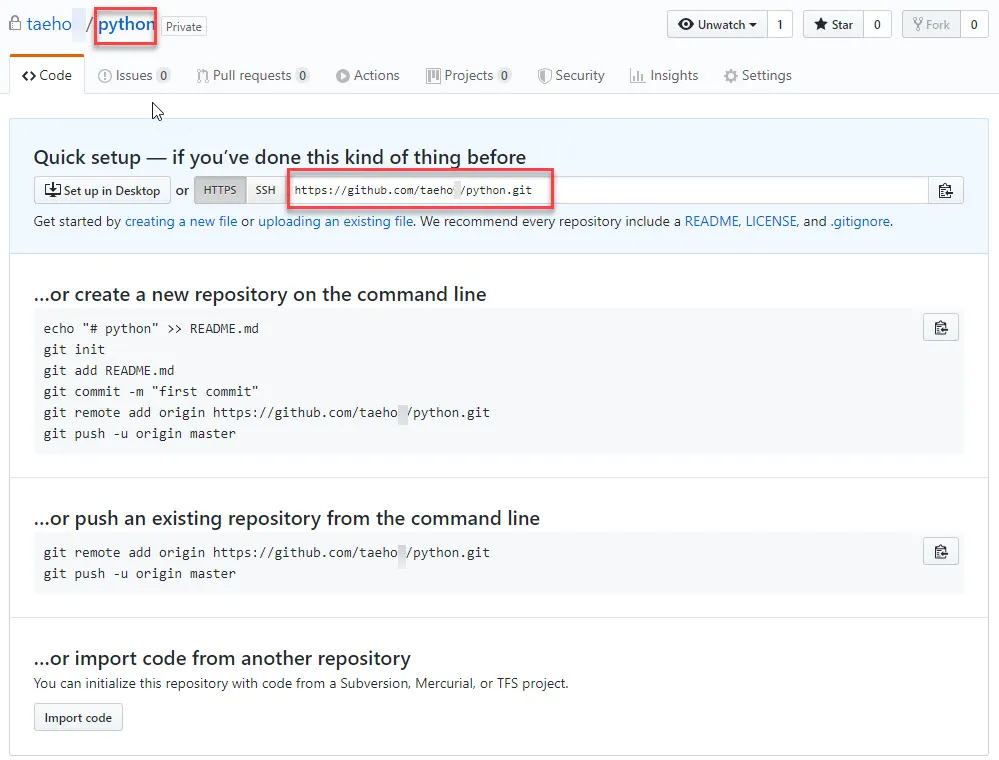This screenshot has height=760, width=999.
Task: Switch to the Insights tab
Action: 664,75
